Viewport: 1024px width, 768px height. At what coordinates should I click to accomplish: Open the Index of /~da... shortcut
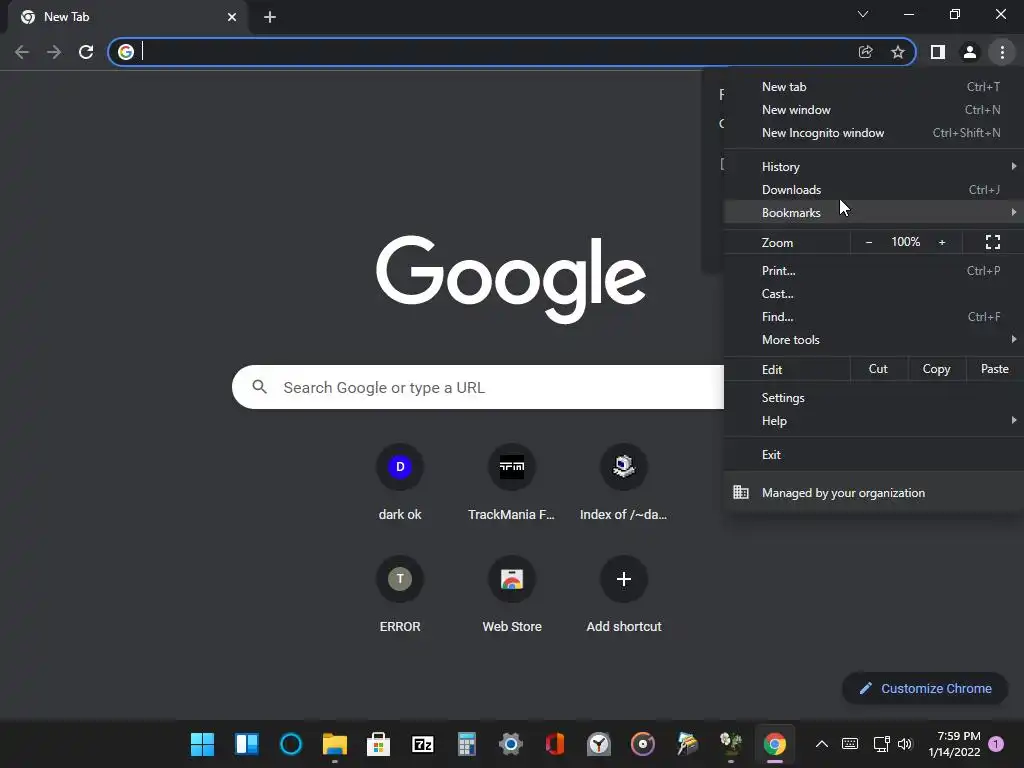coord(624,483)
